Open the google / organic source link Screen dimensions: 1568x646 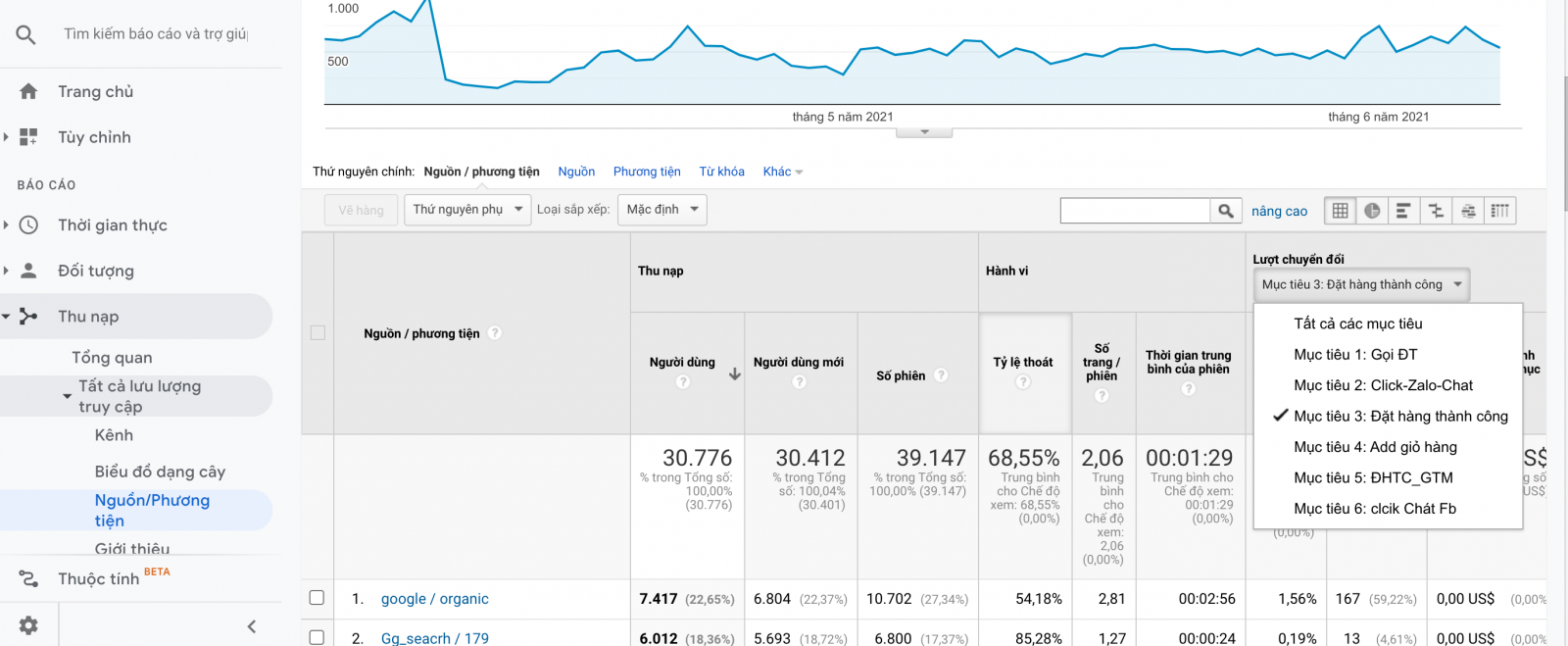point(434,599)
